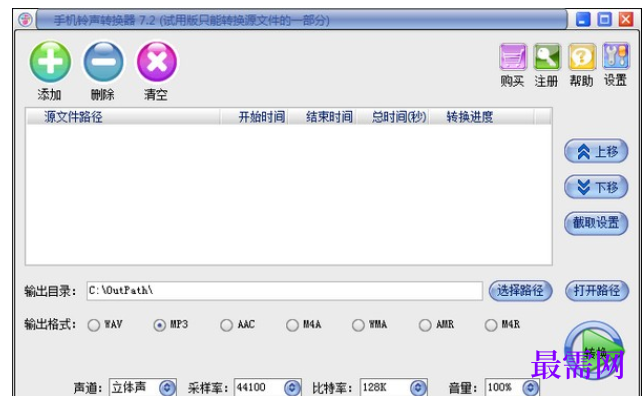Click the green Add (添加) icon
Image resolution: width=643 pixels, height=396 pixels.
pos(50,61)
